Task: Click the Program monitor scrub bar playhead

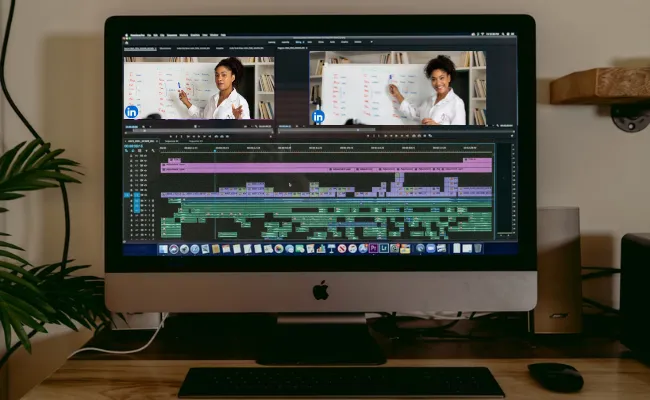Action: click(x=358, y=130)
